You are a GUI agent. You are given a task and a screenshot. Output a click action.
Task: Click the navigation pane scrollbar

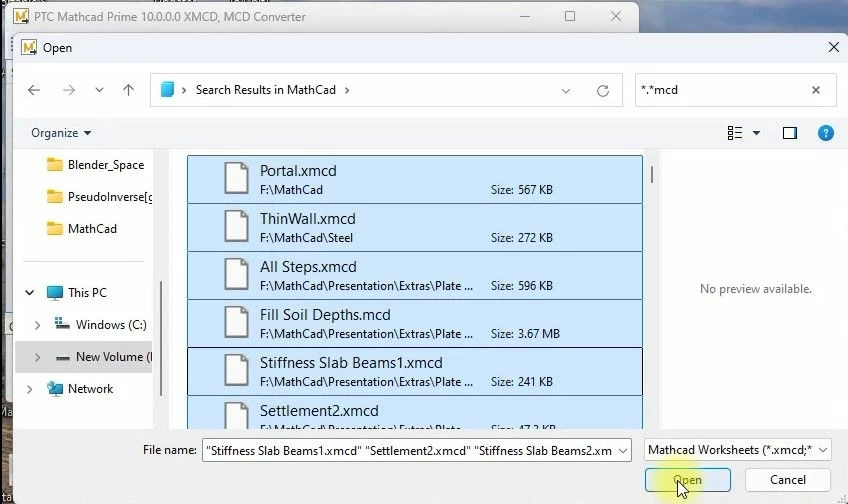(161, 338)
